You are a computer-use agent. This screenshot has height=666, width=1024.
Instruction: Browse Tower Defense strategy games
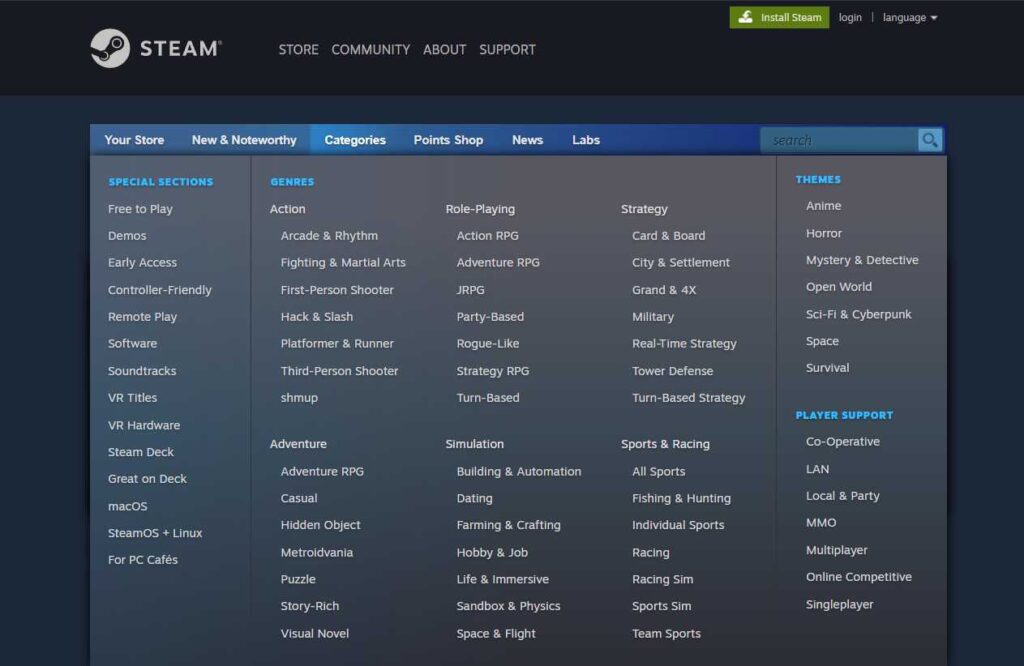(x=671, y=370)
